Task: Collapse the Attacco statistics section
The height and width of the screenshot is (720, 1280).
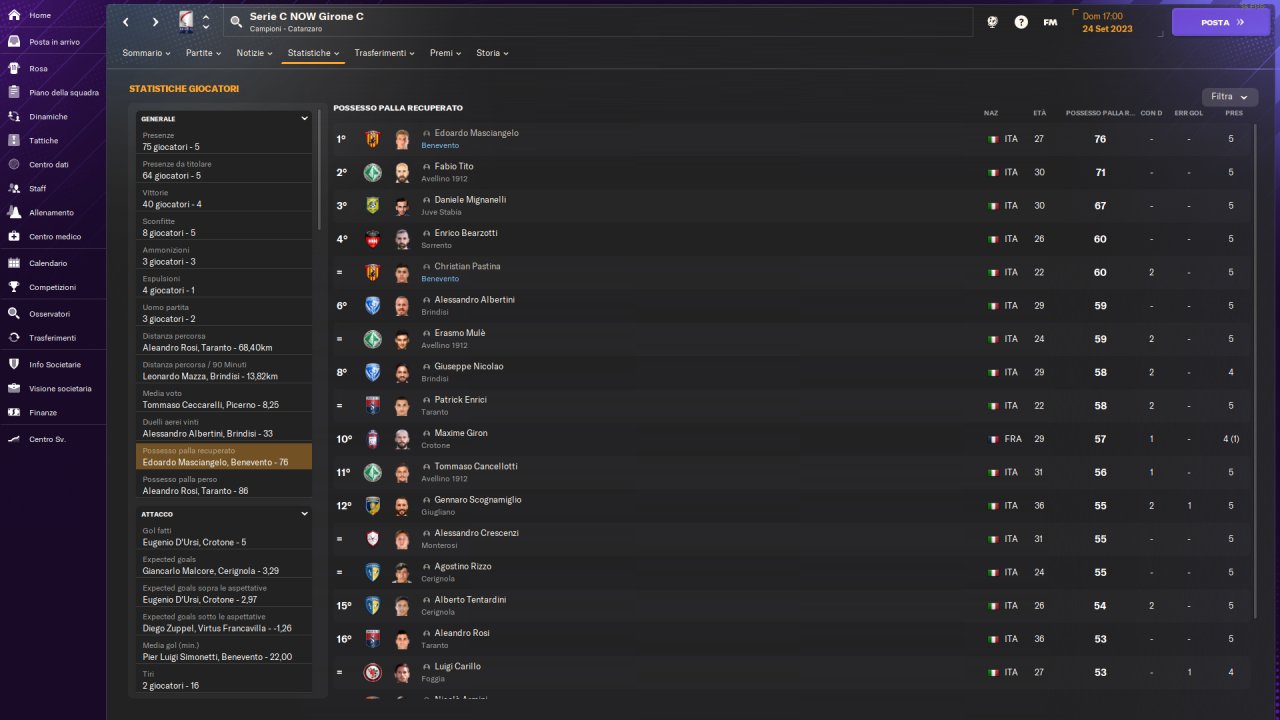Action: [304, 514]
